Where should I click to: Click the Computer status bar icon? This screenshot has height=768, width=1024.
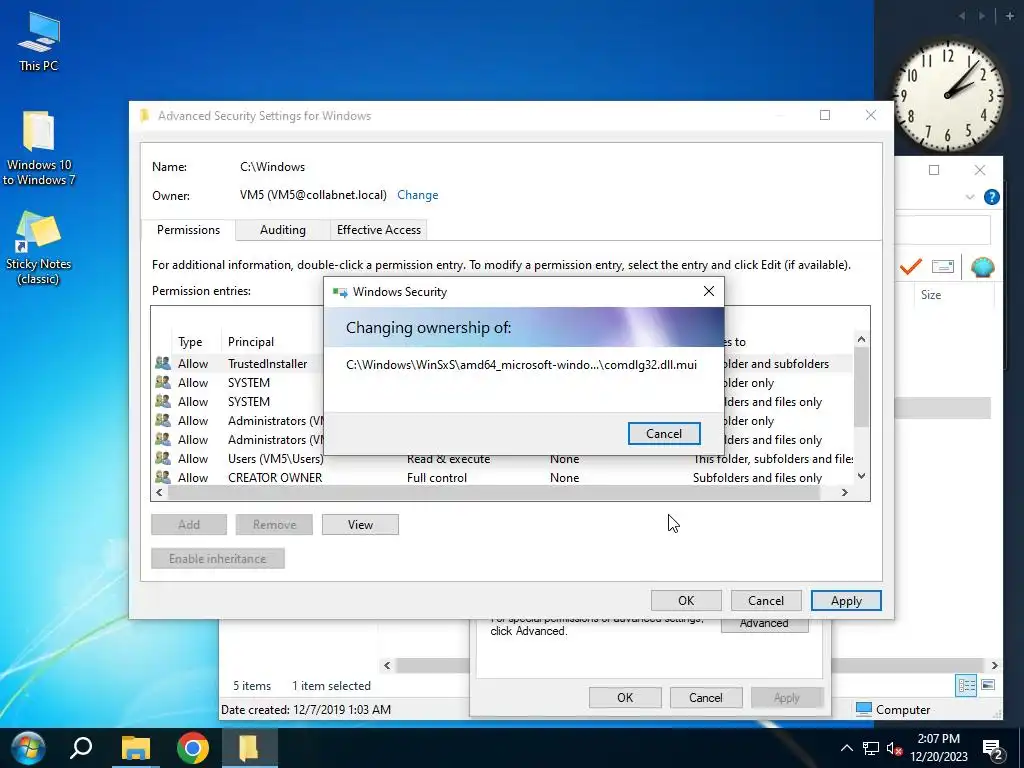[863, 709]
